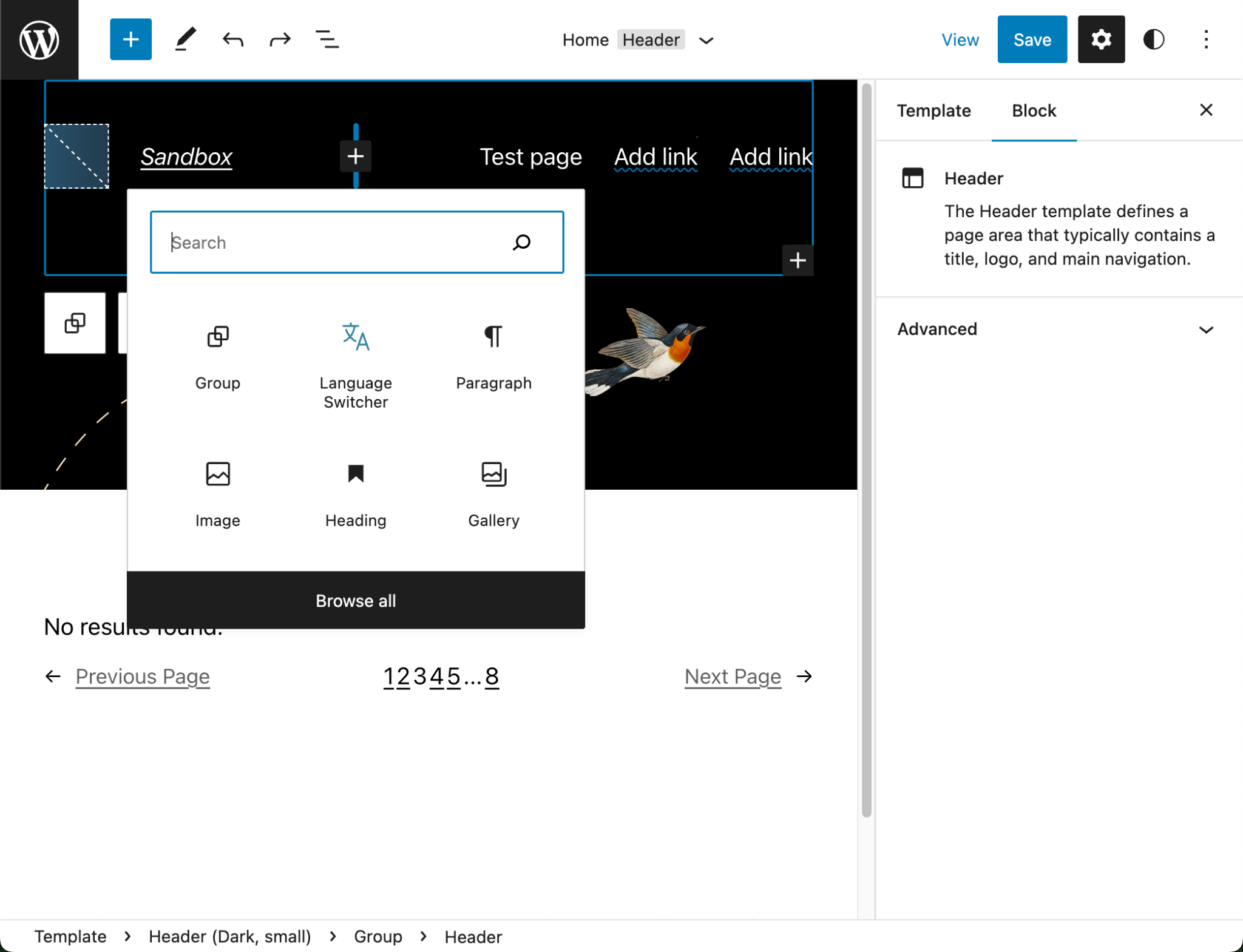The image size is (1243, 952).
Task: Open the Document Overview list view
Action: coord(327,39)
